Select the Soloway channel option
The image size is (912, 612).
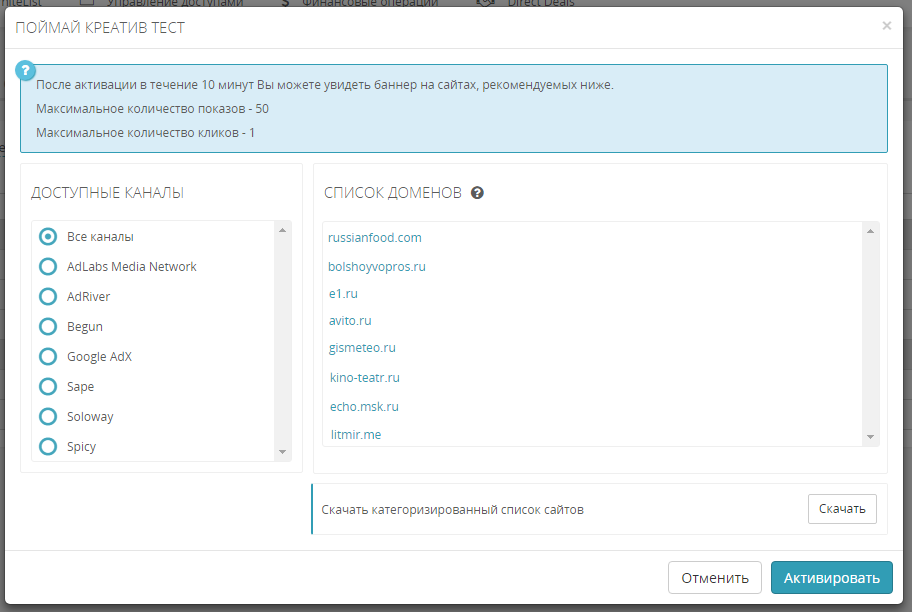[48, 417]
